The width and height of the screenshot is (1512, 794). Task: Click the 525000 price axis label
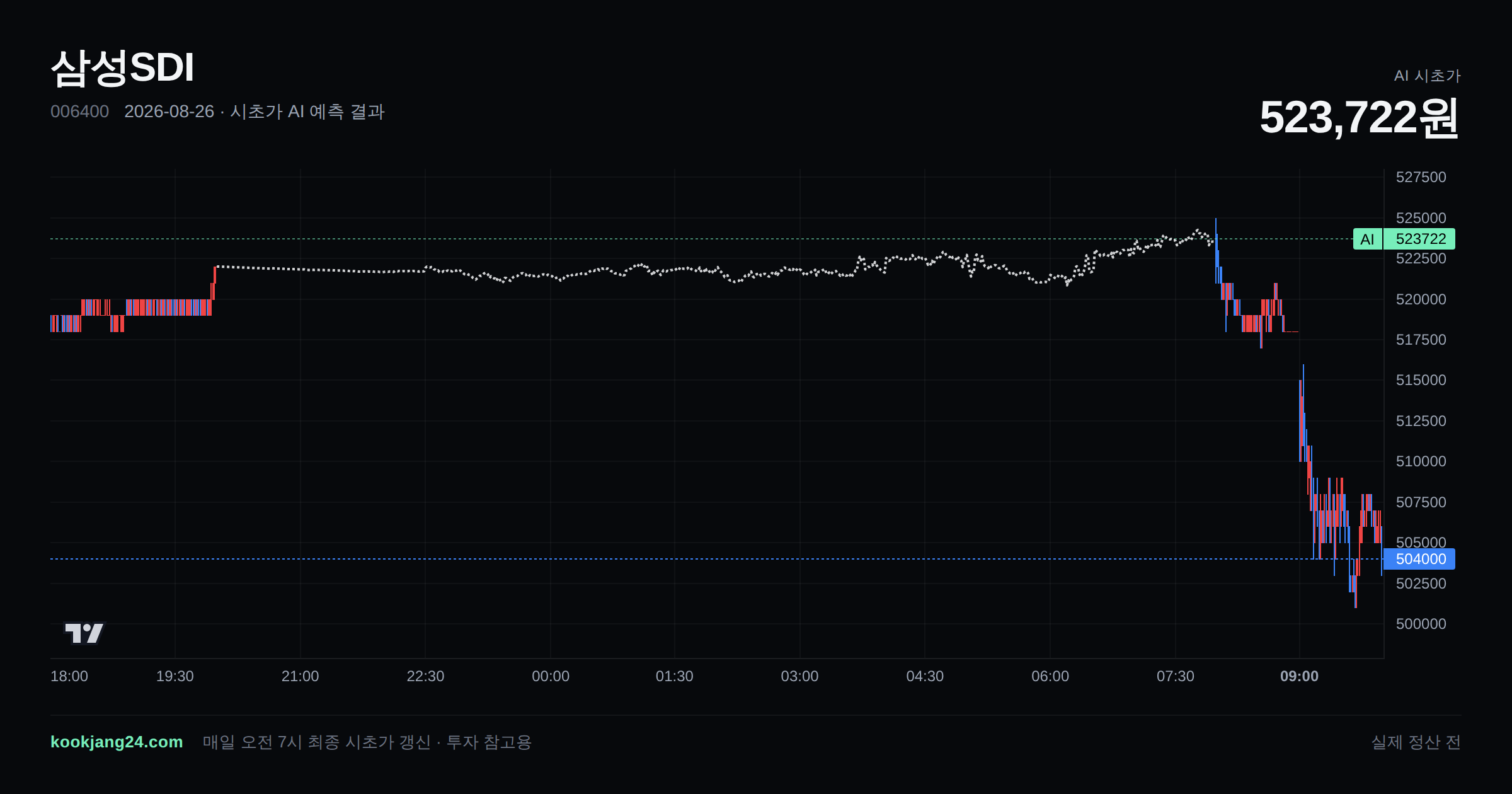1421,218
